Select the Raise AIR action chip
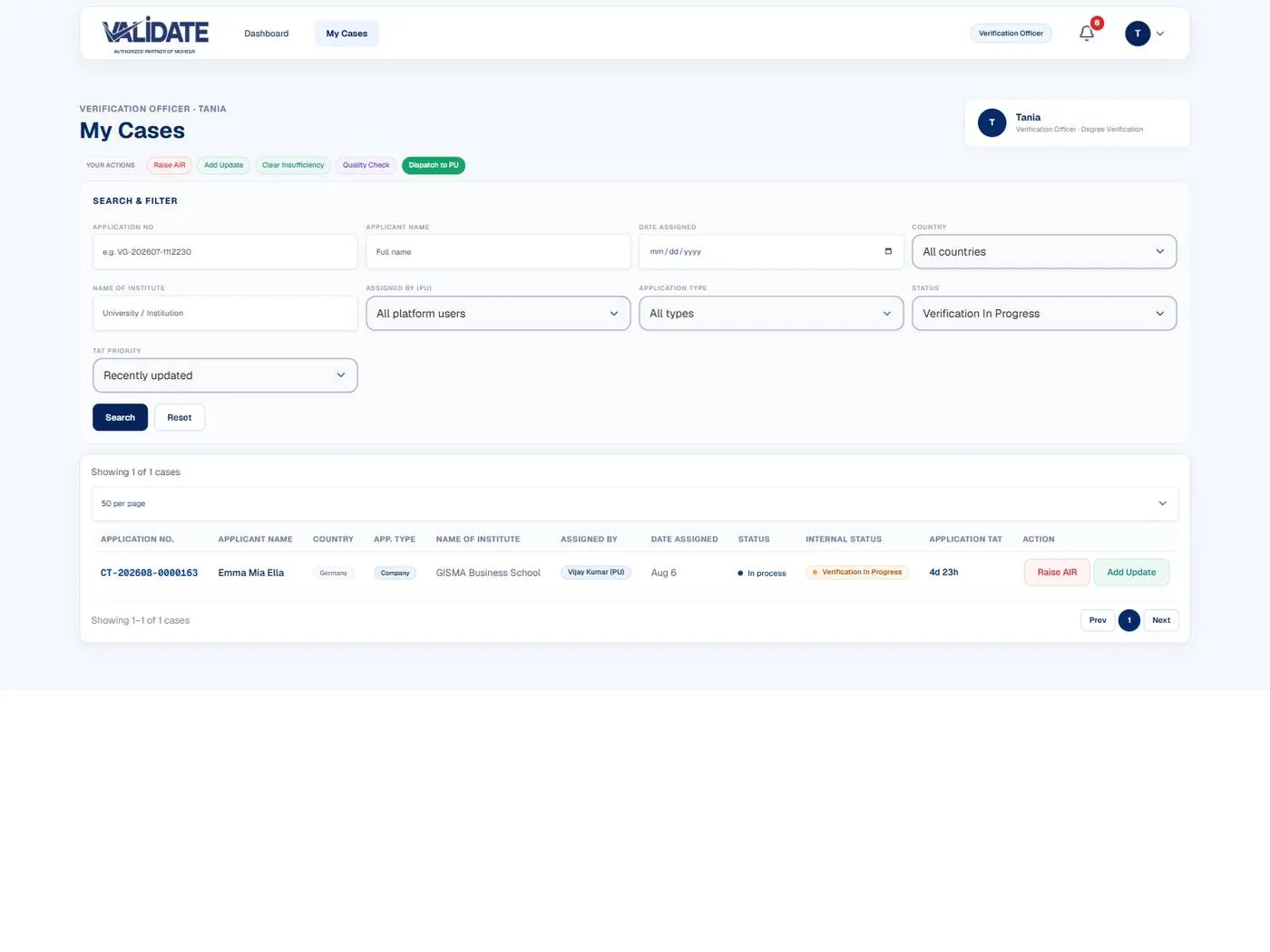1270x952 pixels. click(x=170, y=165)
